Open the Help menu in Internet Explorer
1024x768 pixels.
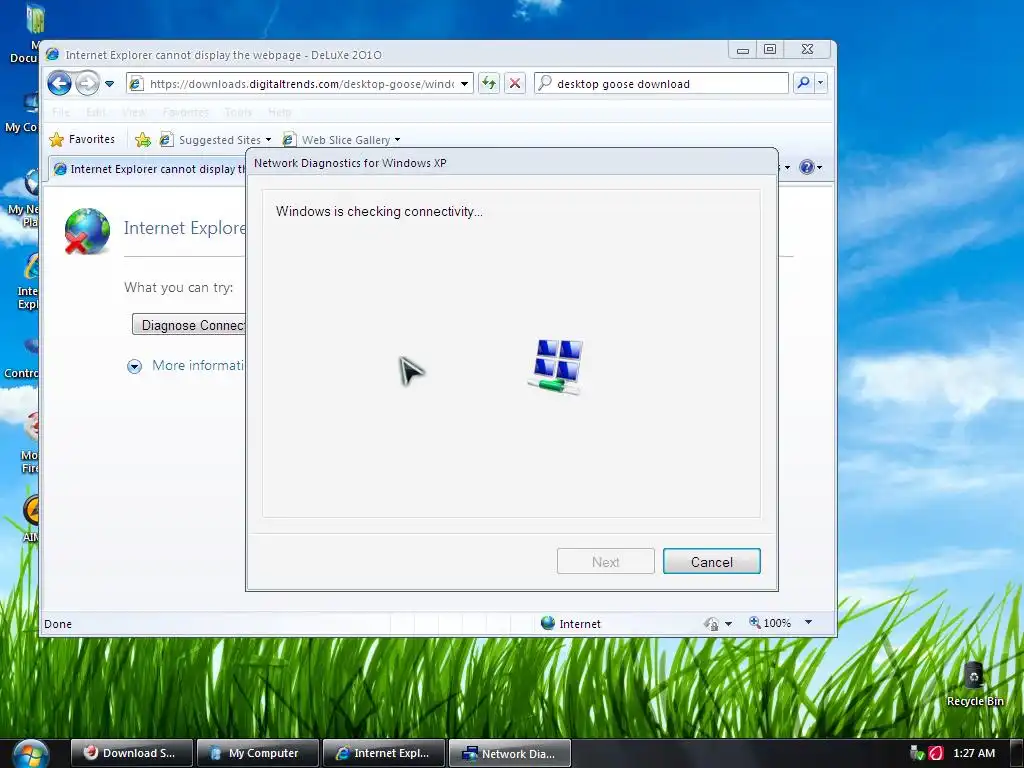pyautogui.click(x=280, y=112)
